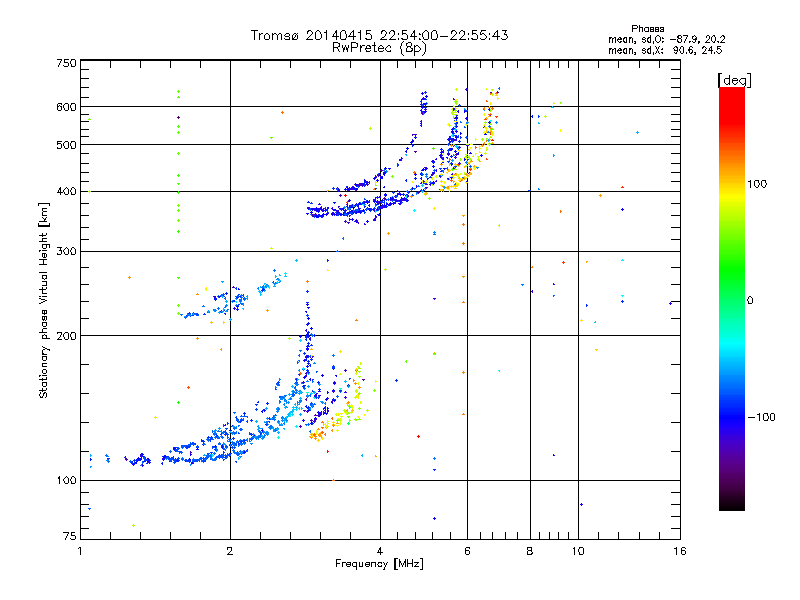Screen dimensions: 800x600
Task: Click the x-axis label '1'
Action: (80, 551)
